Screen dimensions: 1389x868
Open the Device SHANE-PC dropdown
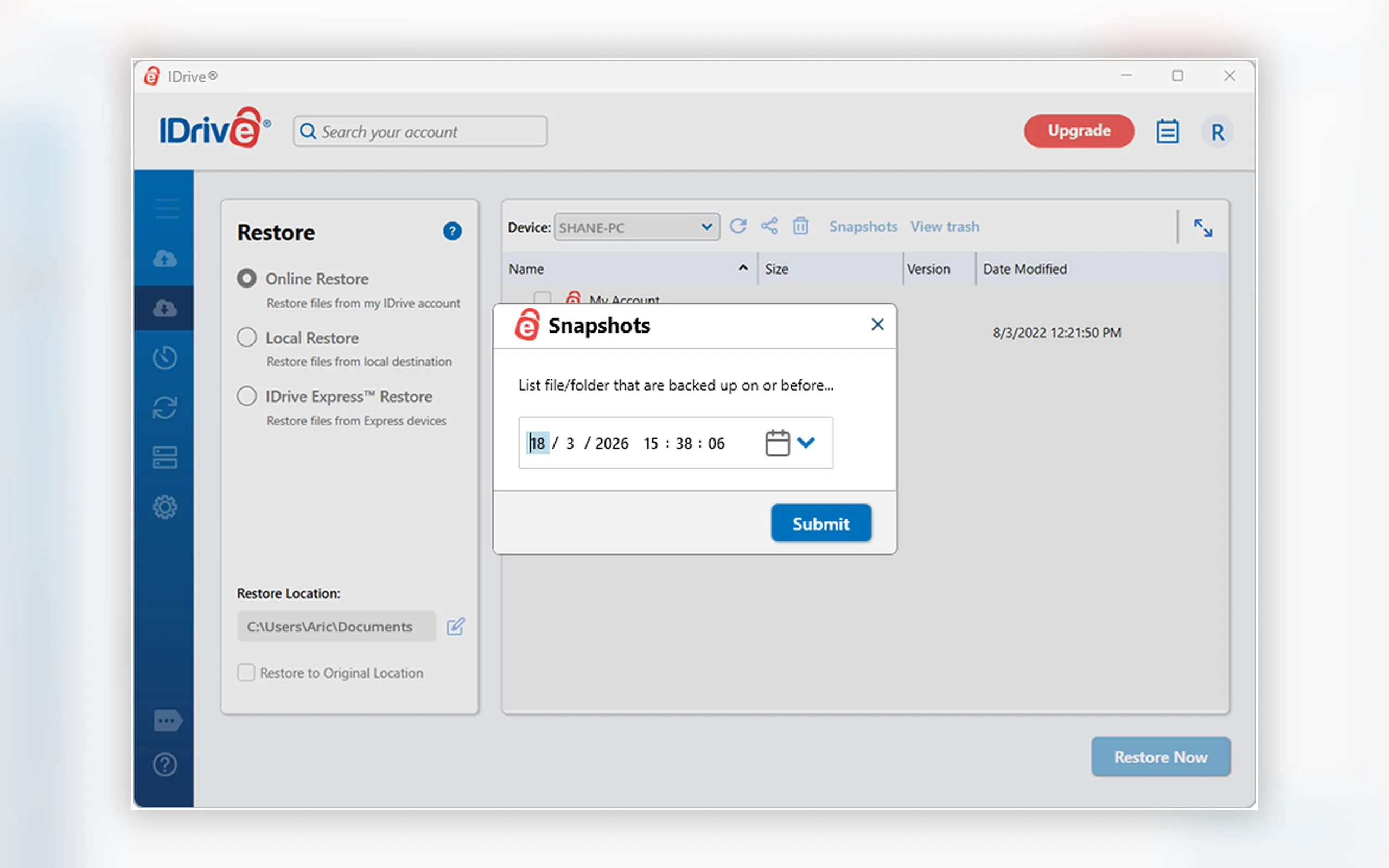click(636, 227)
